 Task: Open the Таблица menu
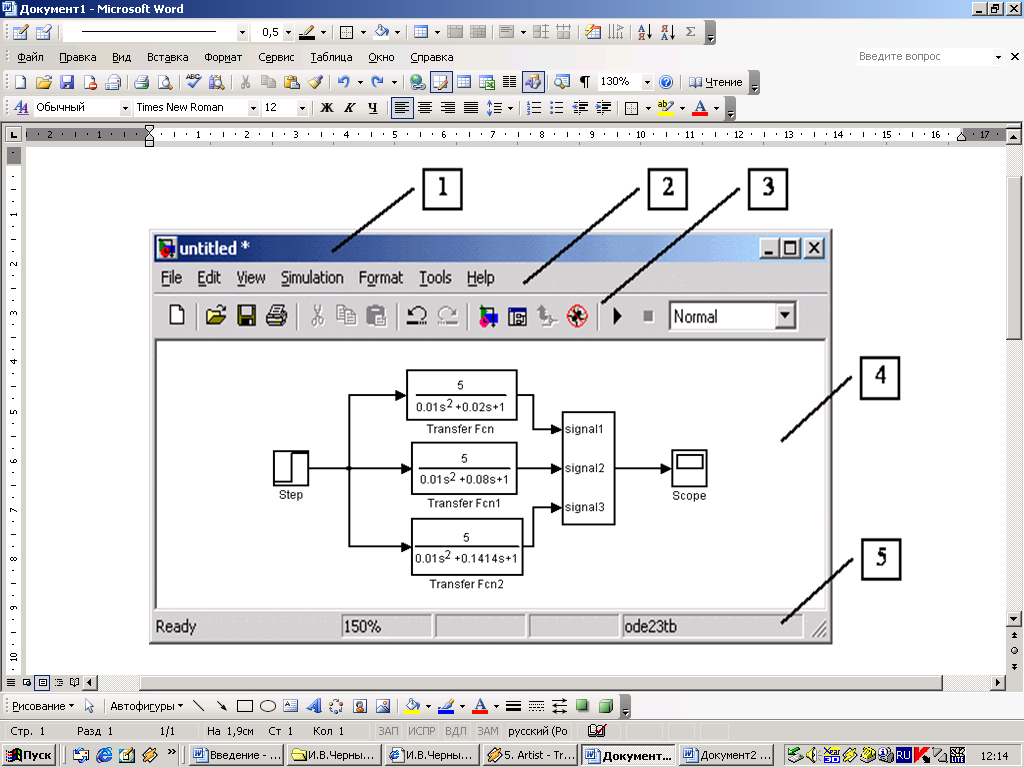pos(331,57)
